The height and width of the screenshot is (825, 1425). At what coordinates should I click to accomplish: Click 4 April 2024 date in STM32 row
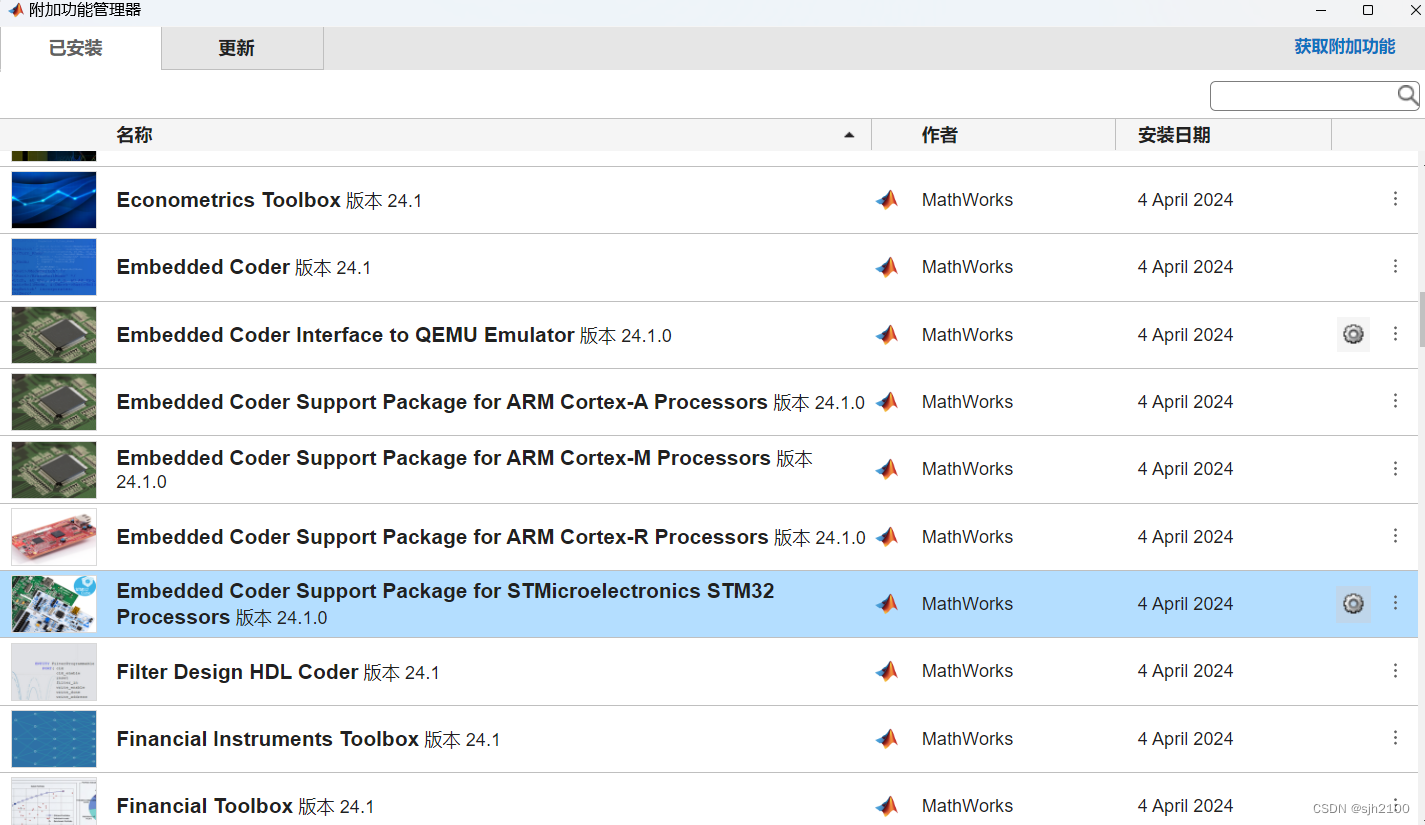tap(1185, 604)
